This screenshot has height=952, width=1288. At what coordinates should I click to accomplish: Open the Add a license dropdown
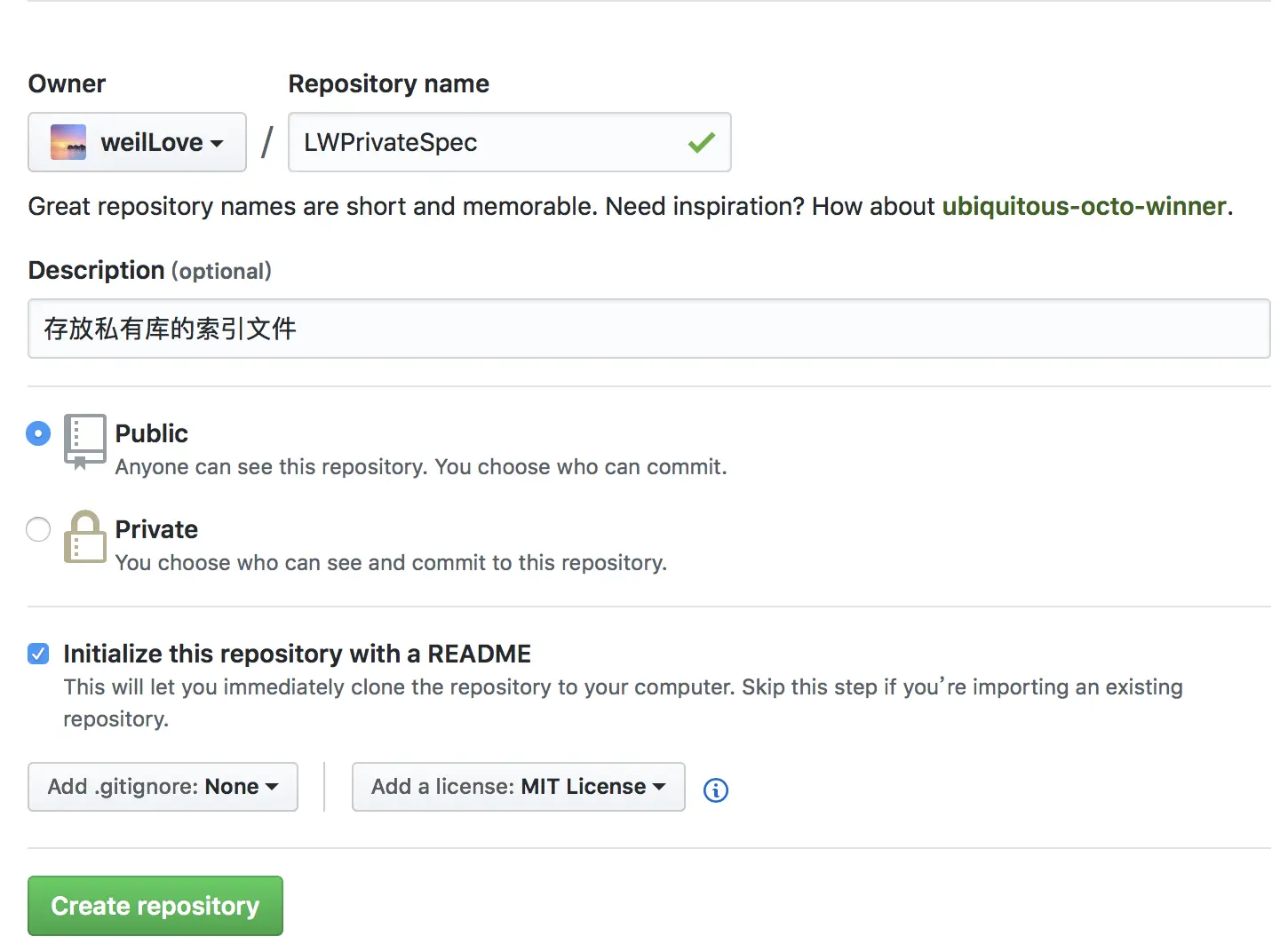(x=518, y=787)
